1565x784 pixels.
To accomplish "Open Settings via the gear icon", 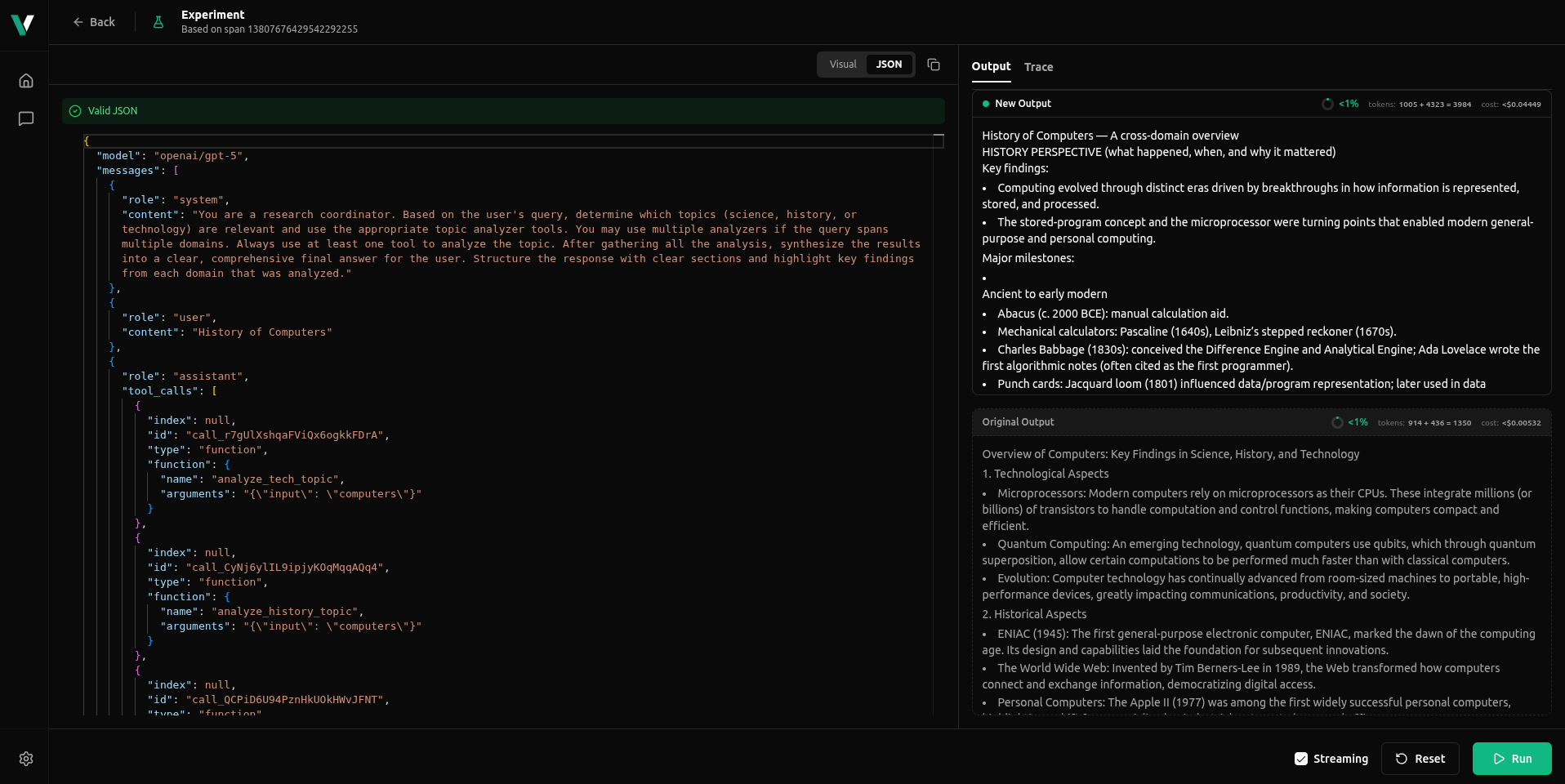I will click(x=25, y=759).
